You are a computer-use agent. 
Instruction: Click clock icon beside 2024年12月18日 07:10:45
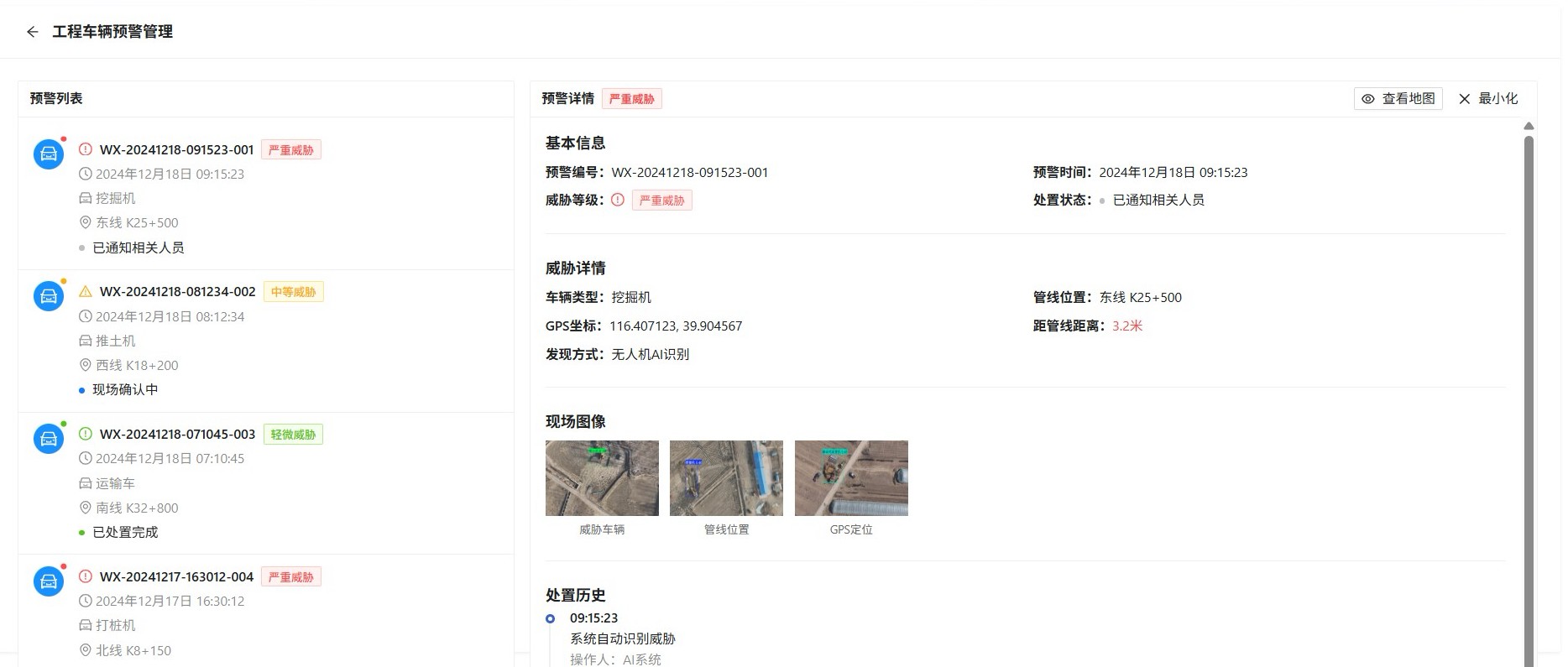(86, 458)
